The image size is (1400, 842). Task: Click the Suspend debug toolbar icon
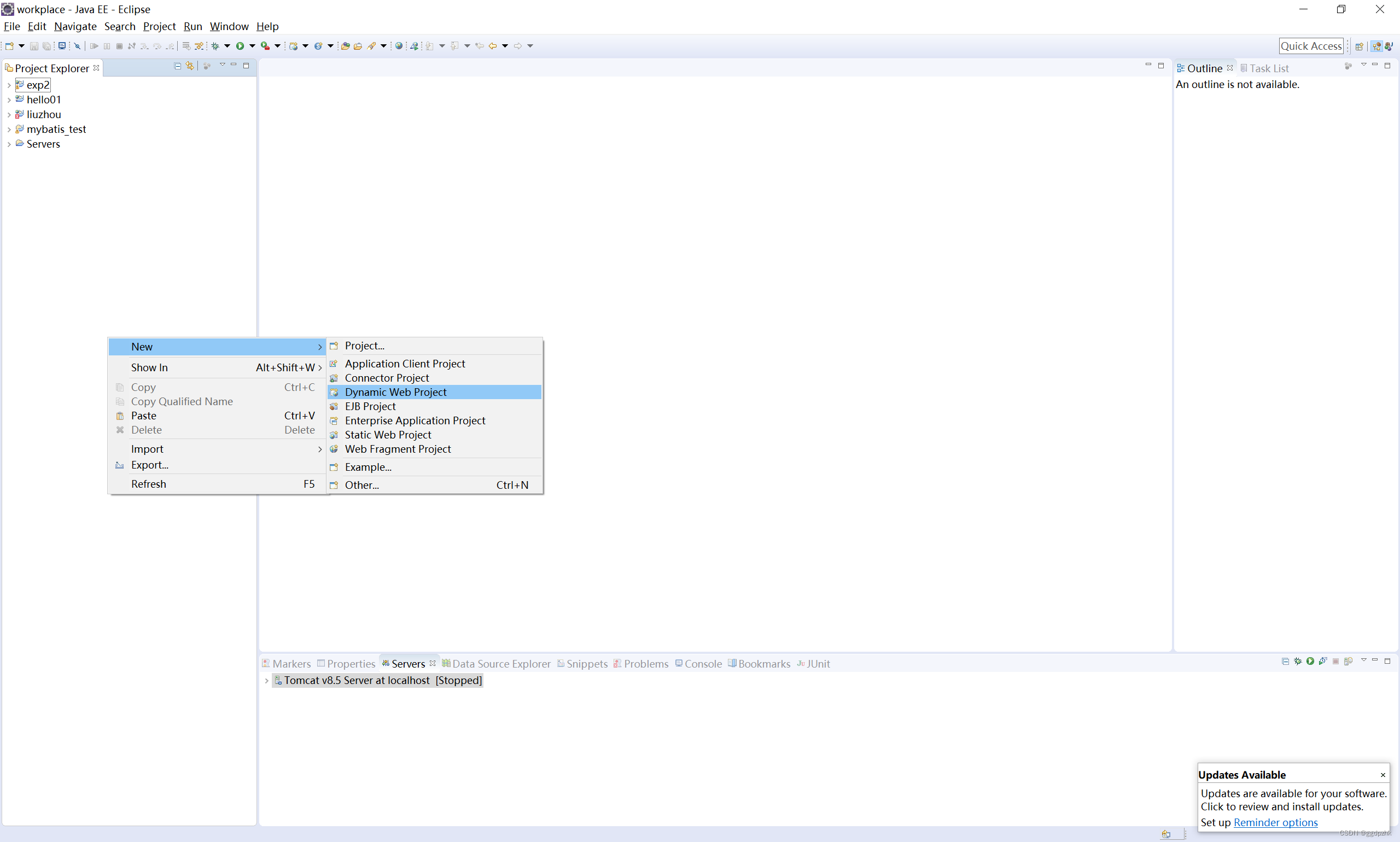click(107, 46)
